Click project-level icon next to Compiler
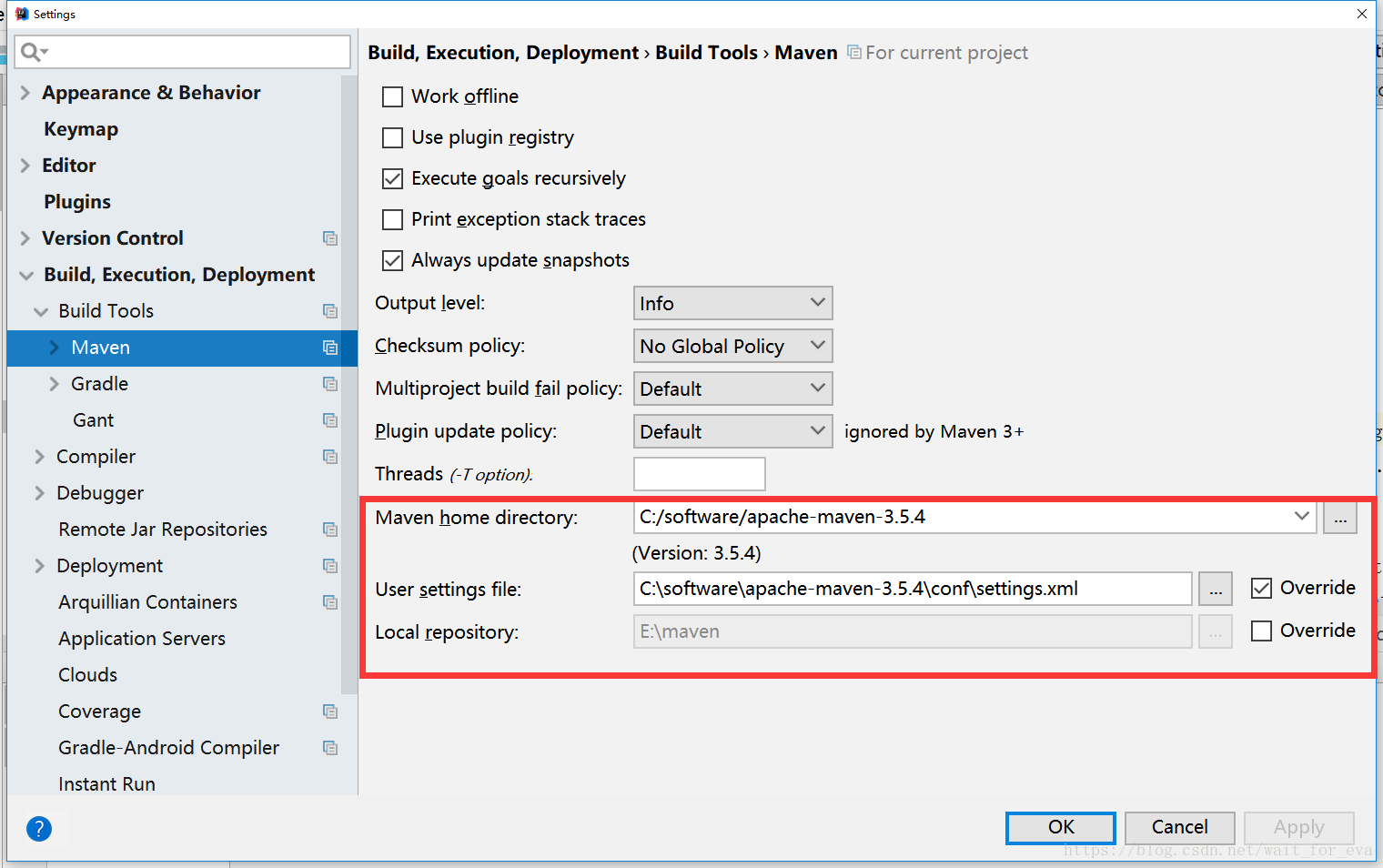 [330, 457]
